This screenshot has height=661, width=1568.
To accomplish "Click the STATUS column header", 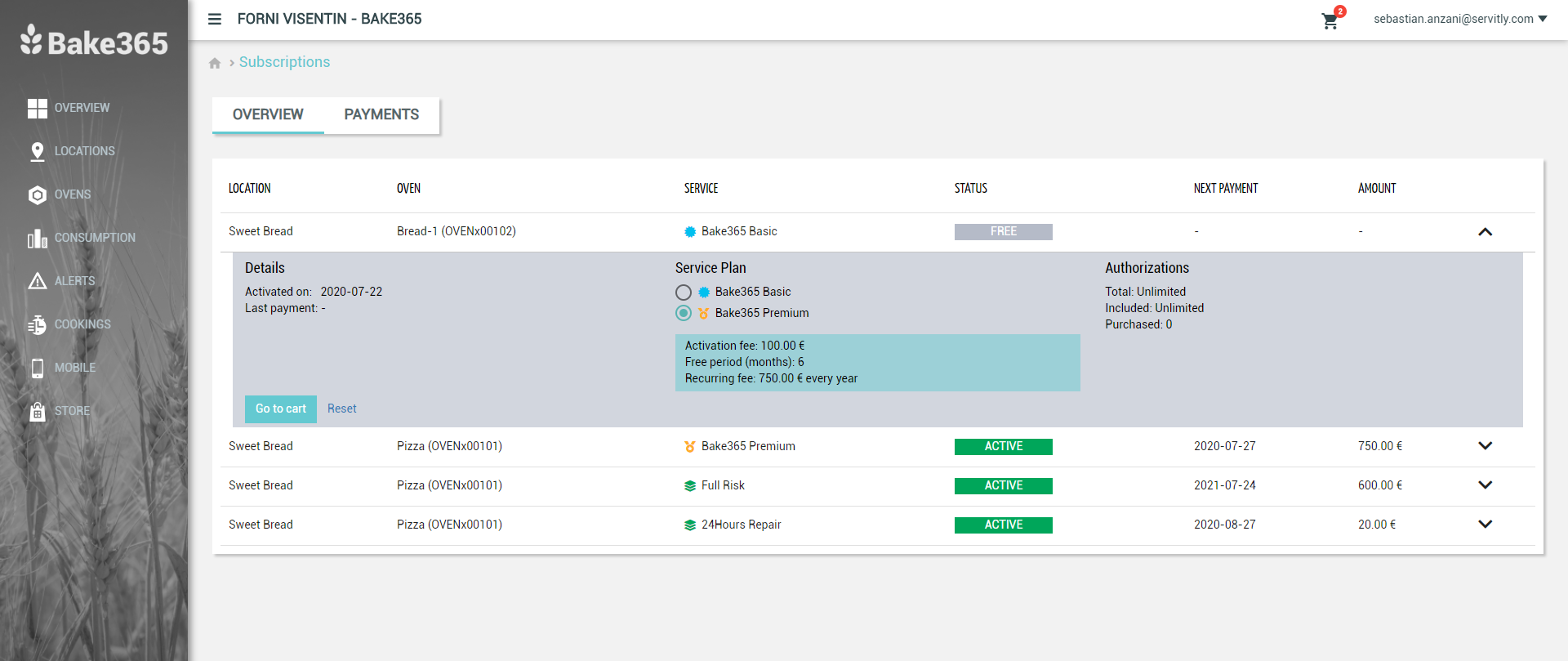I will tap(971, 189).
